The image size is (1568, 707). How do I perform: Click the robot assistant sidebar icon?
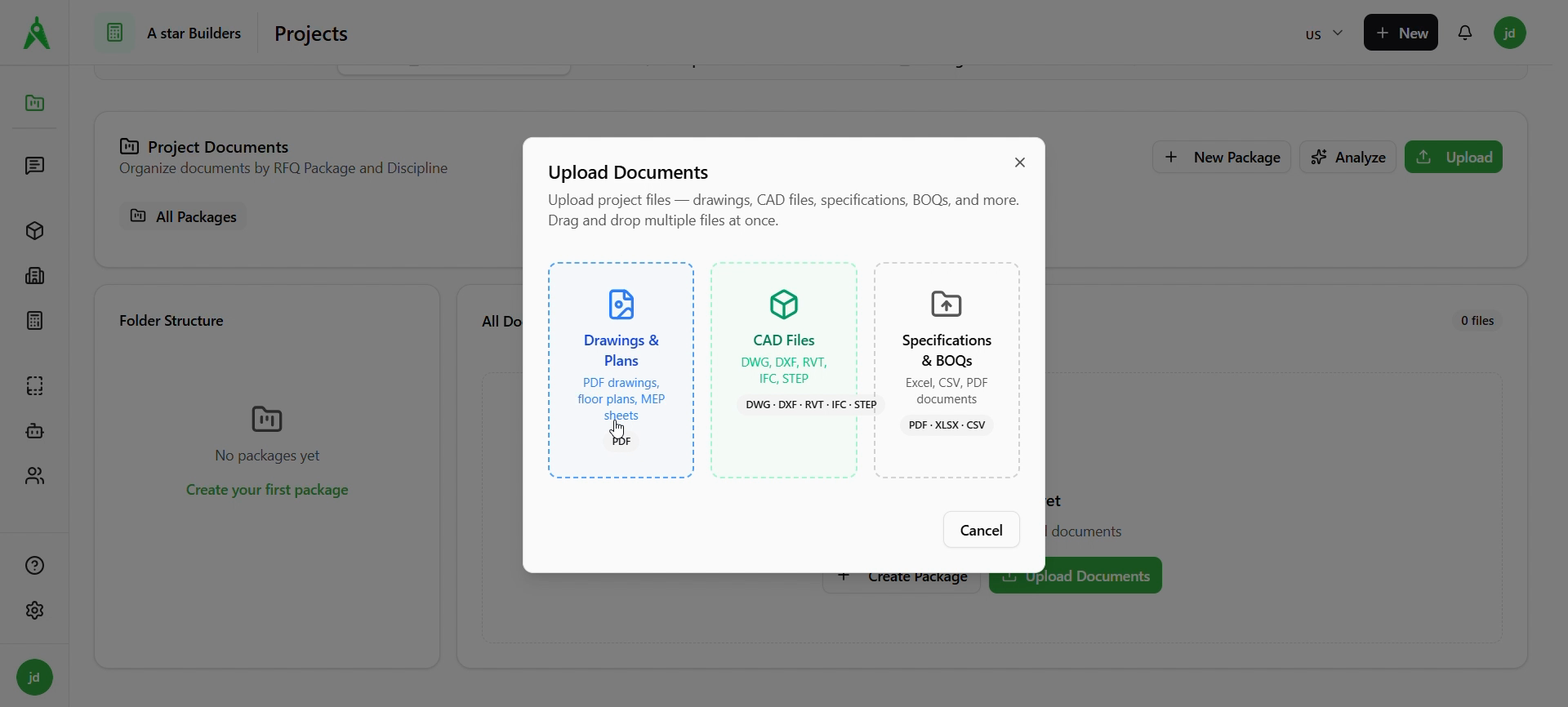coord(34,431)
